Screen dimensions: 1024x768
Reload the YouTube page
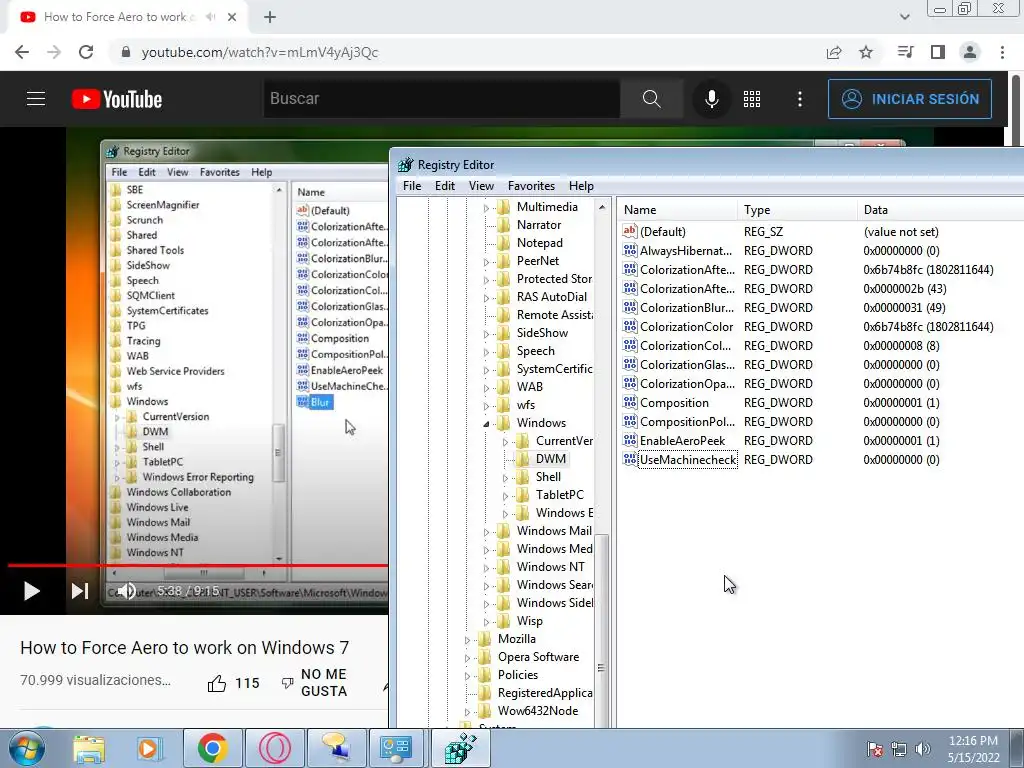tap(86, 52)
